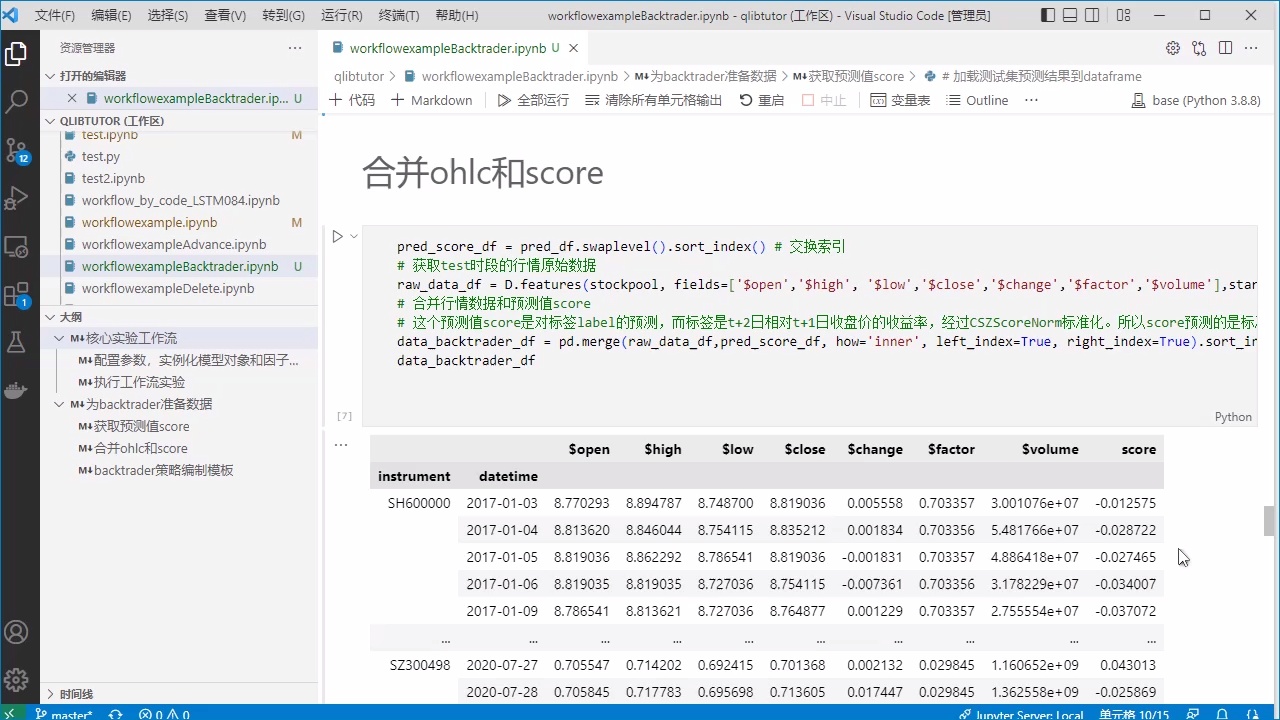Click the editor vertical scrollbar thumb
The height and width of the screenshot is (720, 1280).
1270,521
